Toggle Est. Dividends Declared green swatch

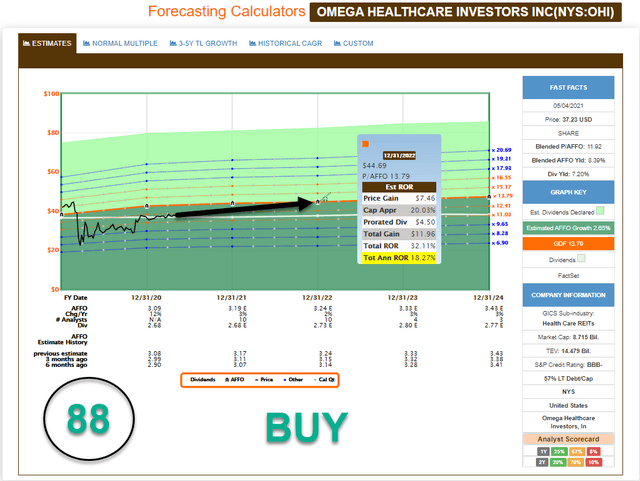tap(600, 211)
